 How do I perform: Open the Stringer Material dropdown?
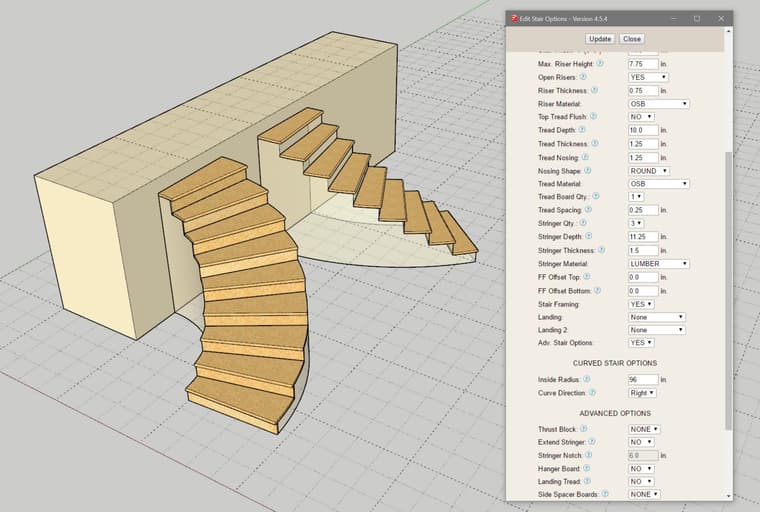tap(659, 264)
